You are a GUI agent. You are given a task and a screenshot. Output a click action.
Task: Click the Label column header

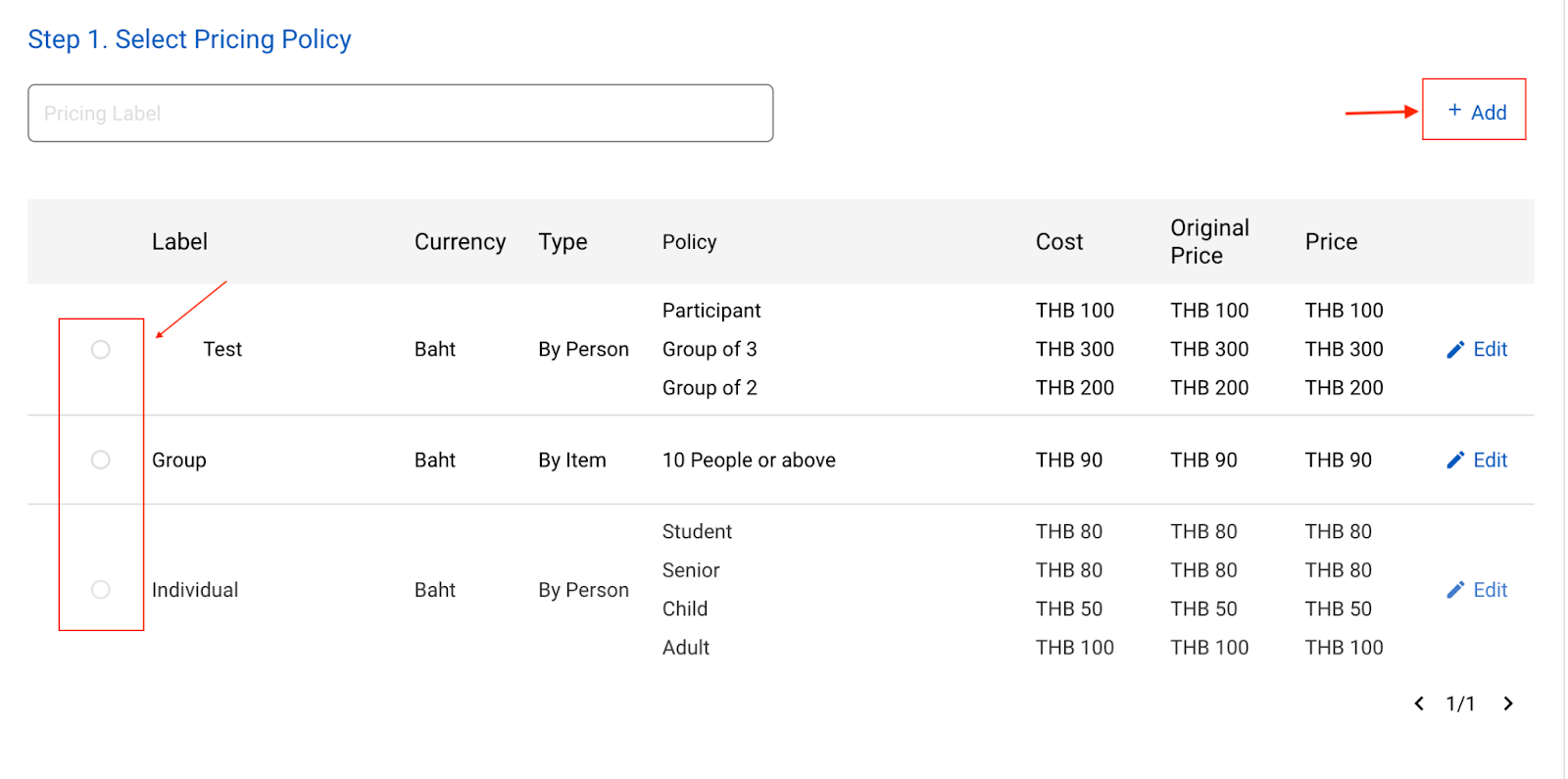(x=179, y=242)
